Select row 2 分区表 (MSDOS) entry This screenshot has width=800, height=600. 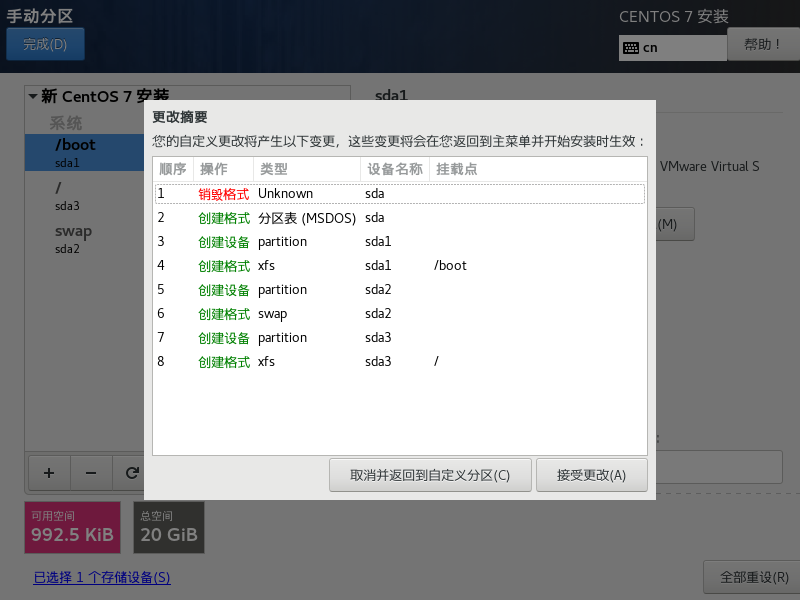point(400,218)
